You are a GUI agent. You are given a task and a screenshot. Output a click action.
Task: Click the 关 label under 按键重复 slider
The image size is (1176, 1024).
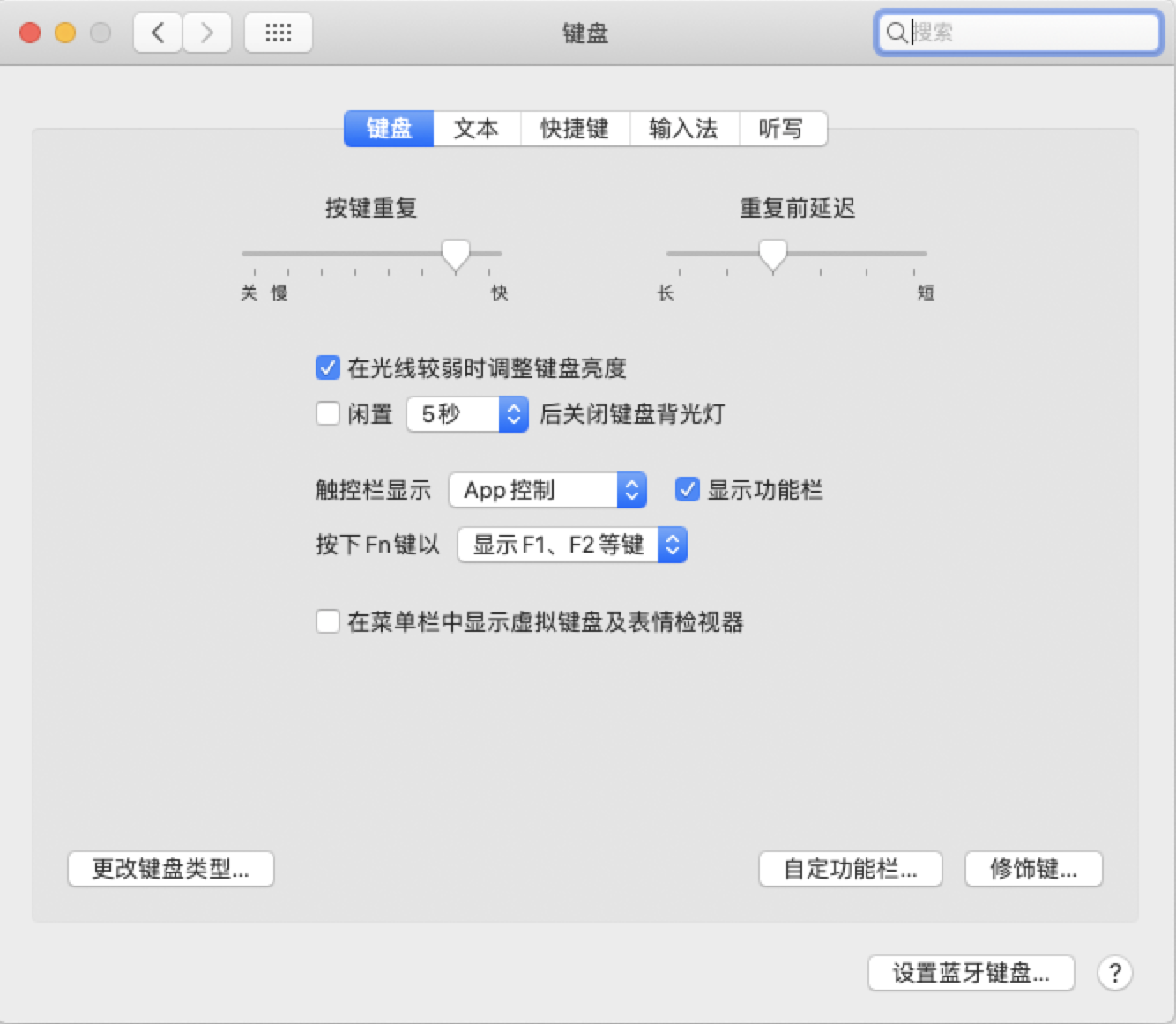tap(249, 293)
